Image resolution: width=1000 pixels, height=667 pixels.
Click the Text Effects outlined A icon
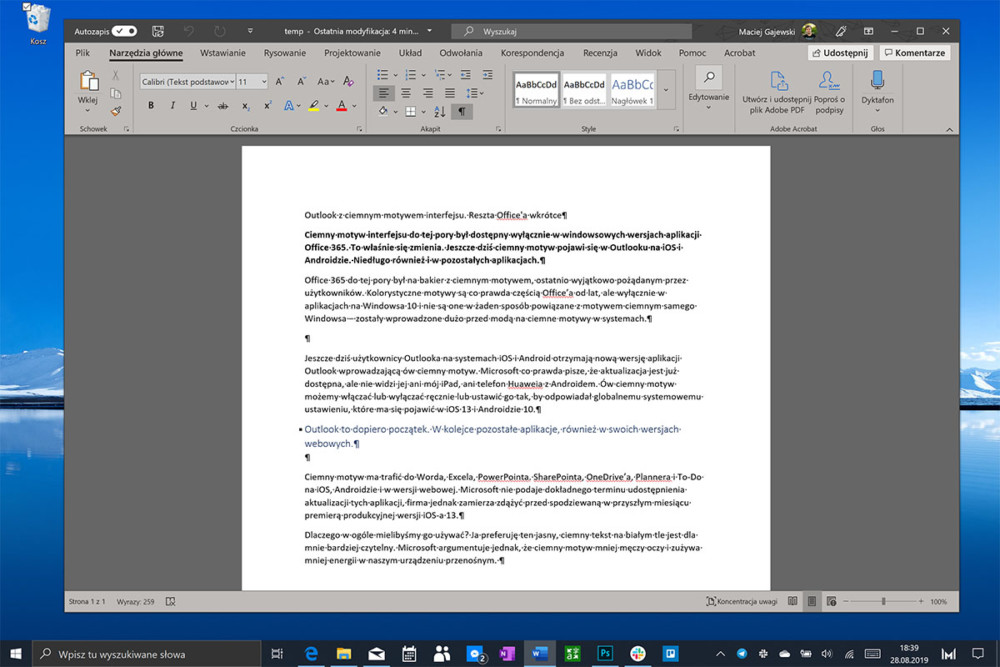289,106
